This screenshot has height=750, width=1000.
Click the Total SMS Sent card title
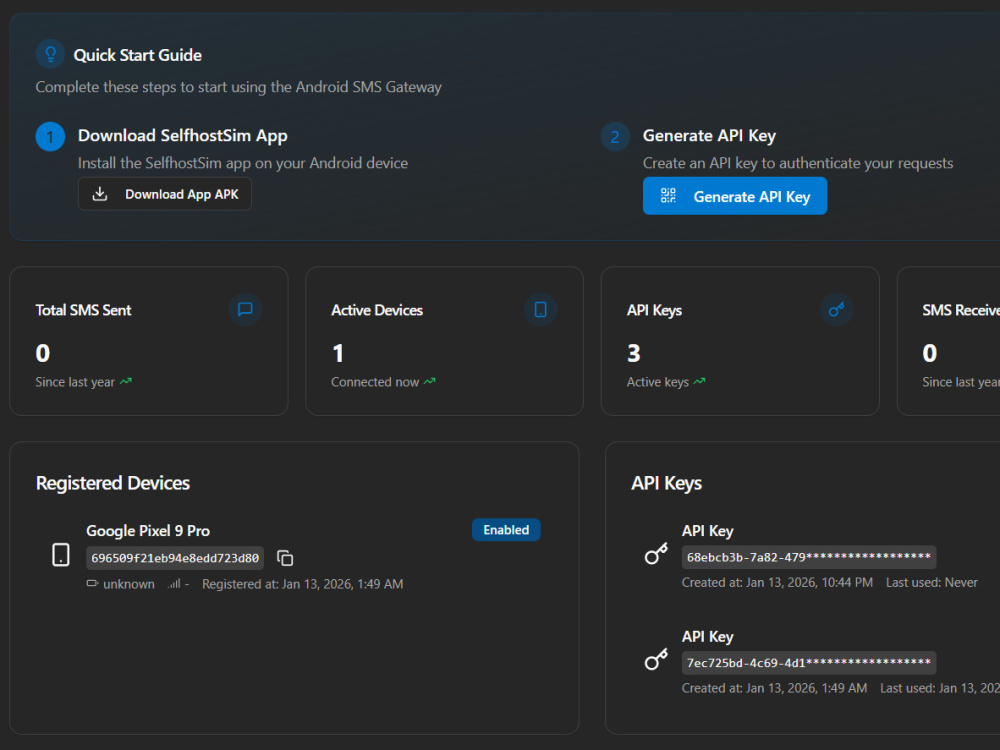(x=84, y=310)
